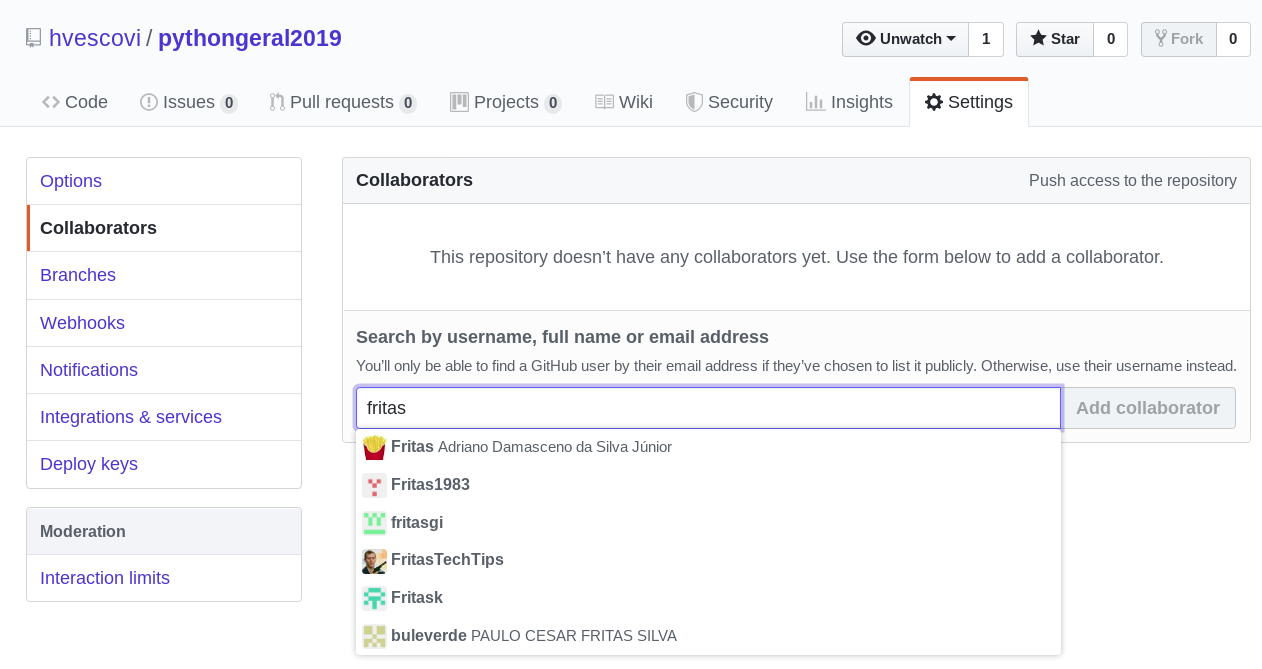Click the eye icon on Unwatch button
This screenshot has height=669, width=1262.
pos(866,39)
